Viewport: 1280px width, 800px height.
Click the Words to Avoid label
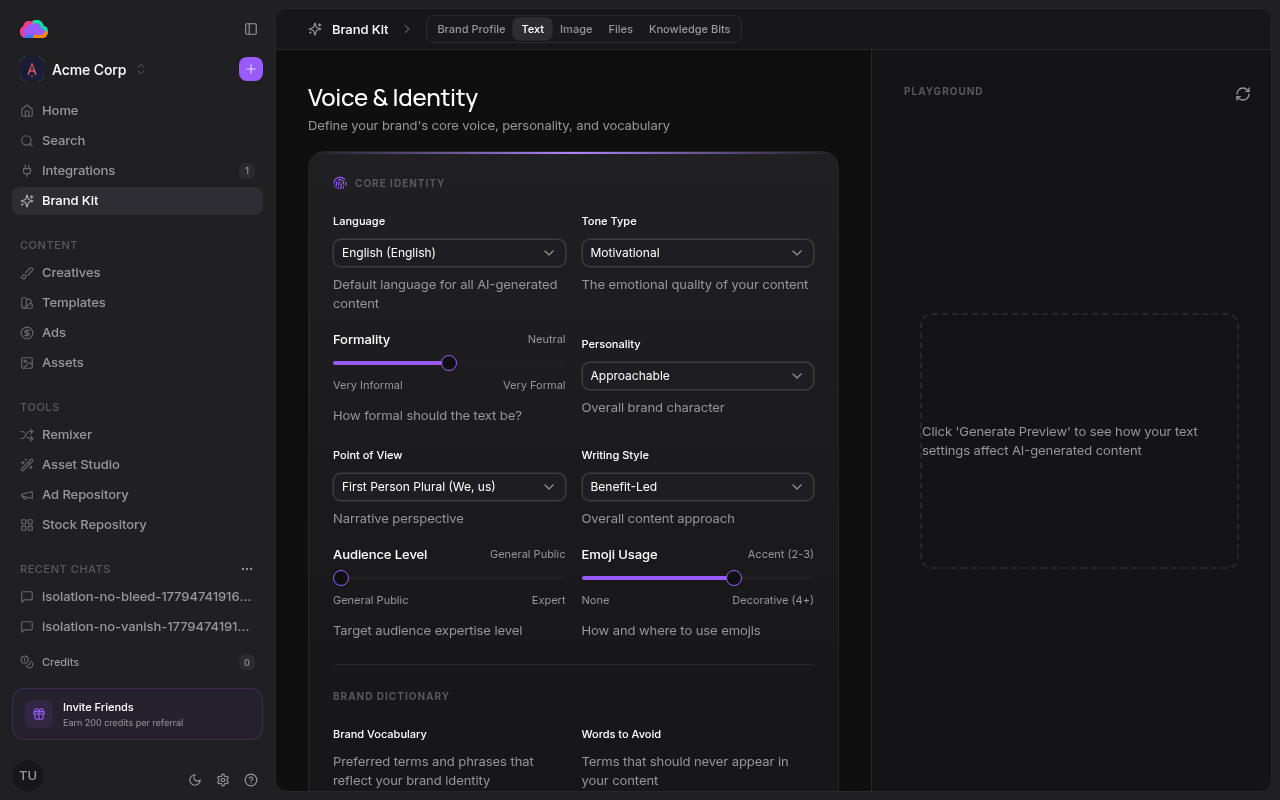621,734
